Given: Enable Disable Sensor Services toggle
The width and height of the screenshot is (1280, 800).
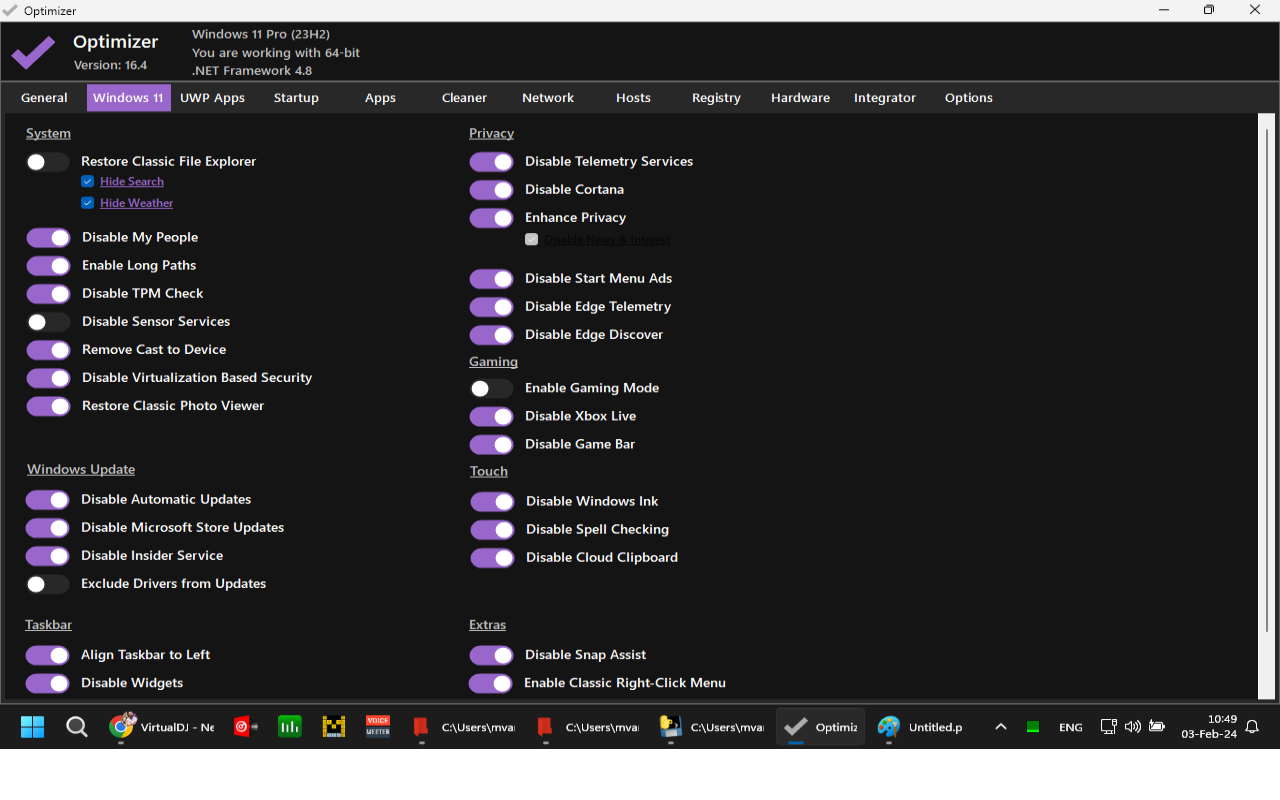Looking at the screenshot, I should (x=48, y=322).
